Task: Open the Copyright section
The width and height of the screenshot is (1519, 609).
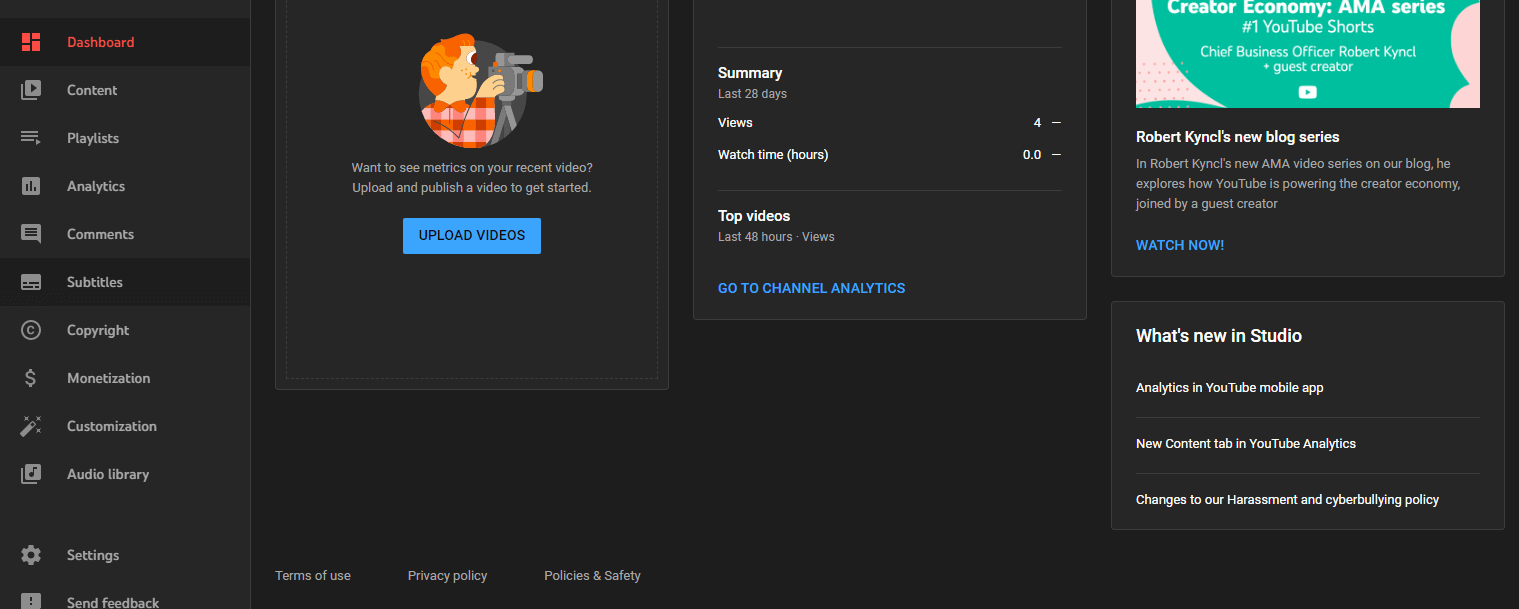Action: (x=98, y=330)
